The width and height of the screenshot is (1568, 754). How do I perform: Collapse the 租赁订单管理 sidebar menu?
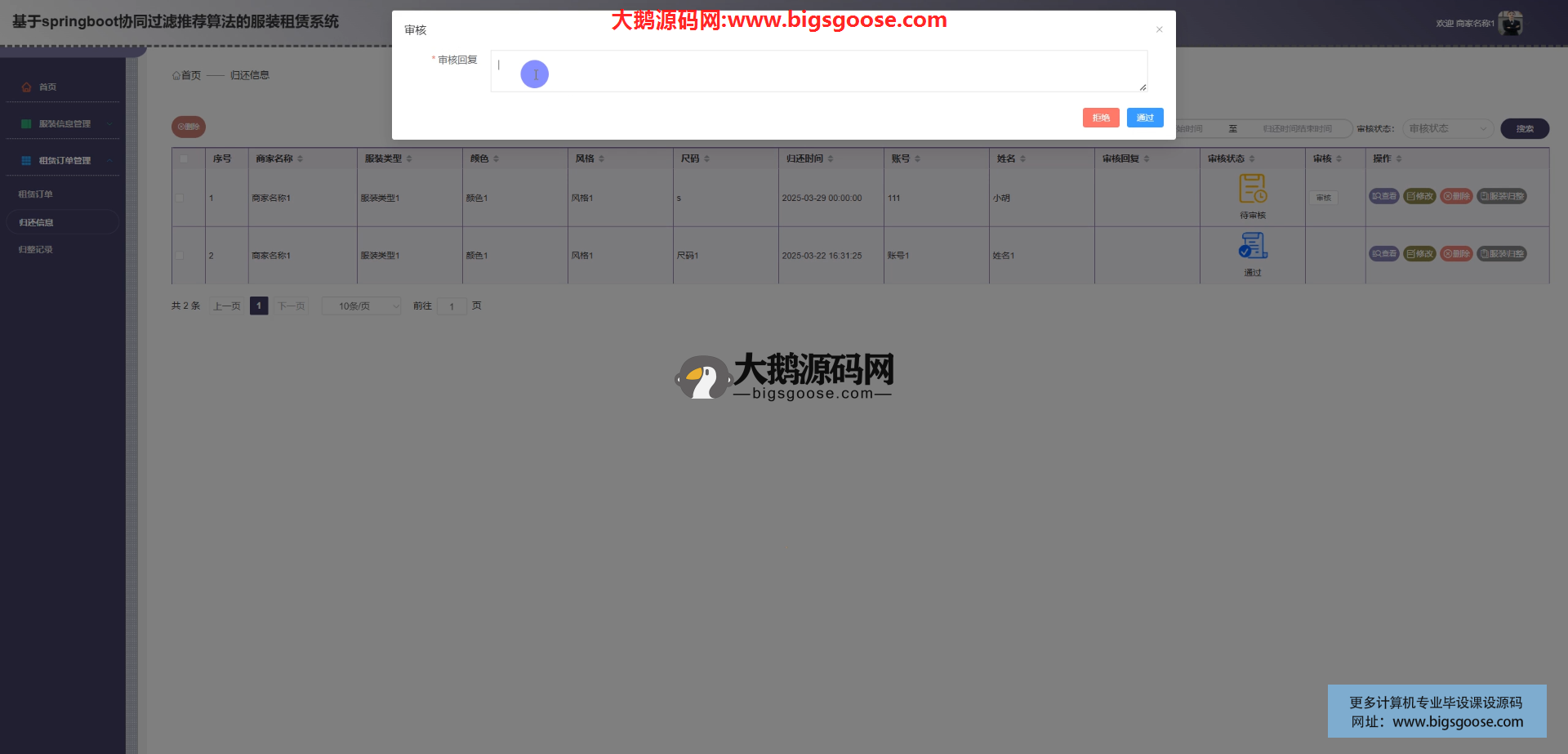(109, 161)
